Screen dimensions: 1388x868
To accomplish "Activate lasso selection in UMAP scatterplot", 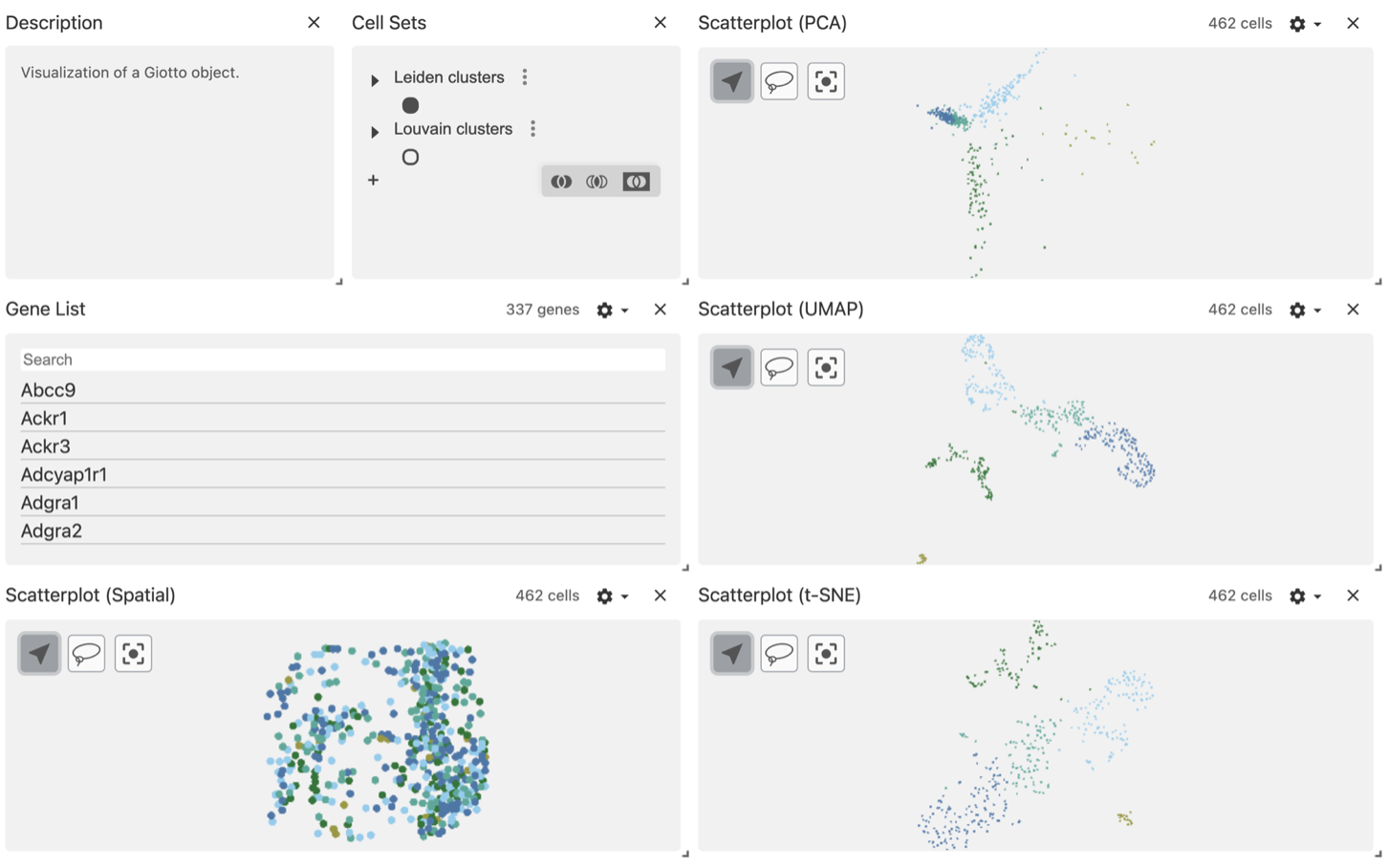I will click(x=779, y=368).
